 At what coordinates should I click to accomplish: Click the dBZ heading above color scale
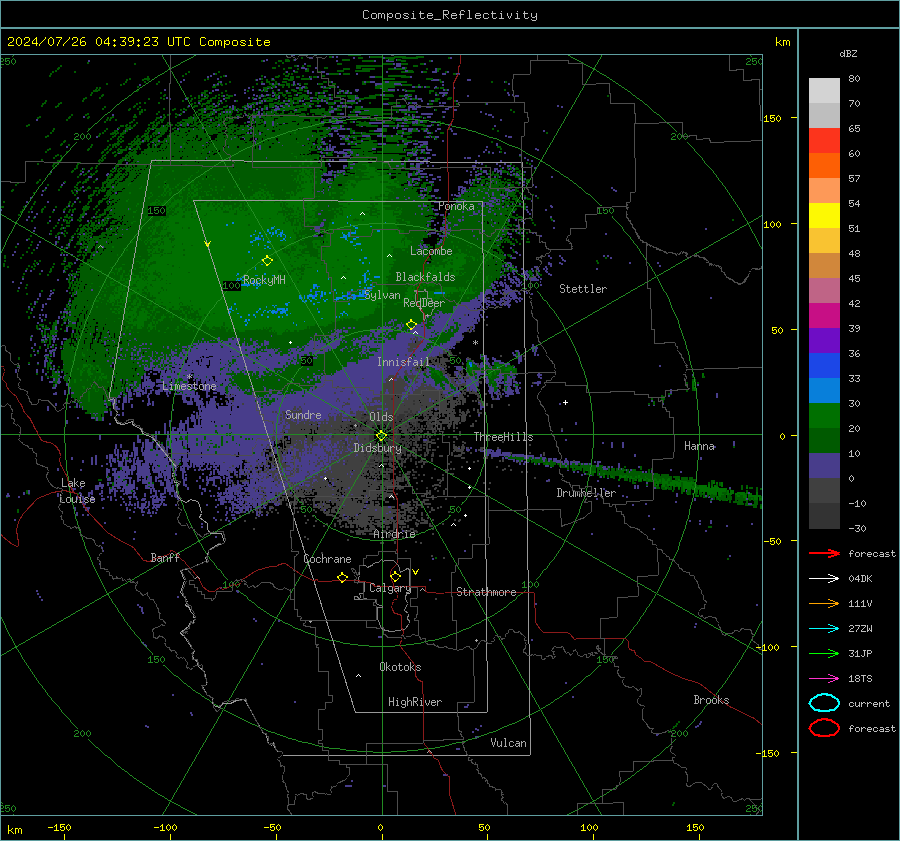pyautogui.click(x=848, y=53)
